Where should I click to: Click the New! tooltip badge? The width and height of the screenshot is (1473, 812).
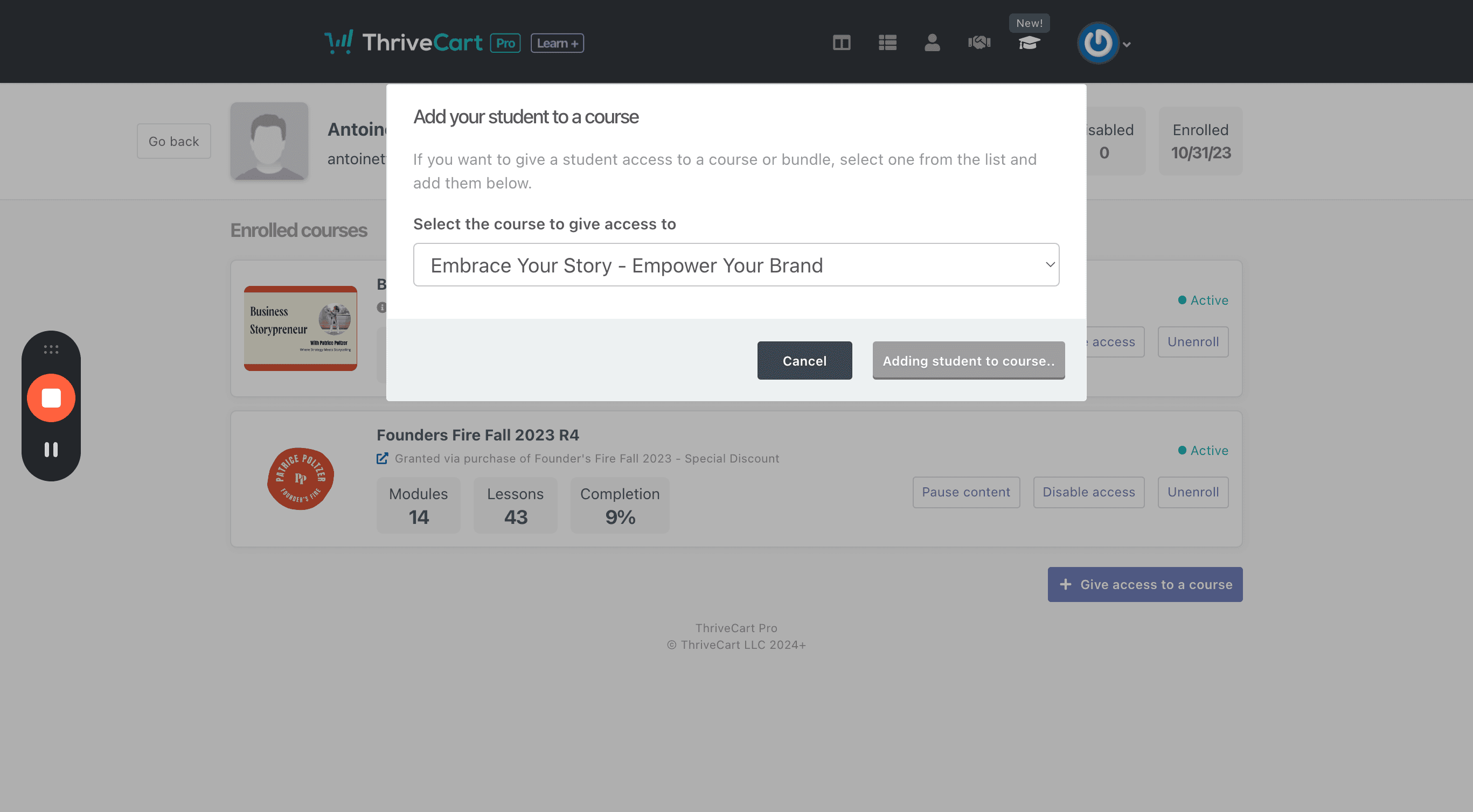(x=1029, y=24)
